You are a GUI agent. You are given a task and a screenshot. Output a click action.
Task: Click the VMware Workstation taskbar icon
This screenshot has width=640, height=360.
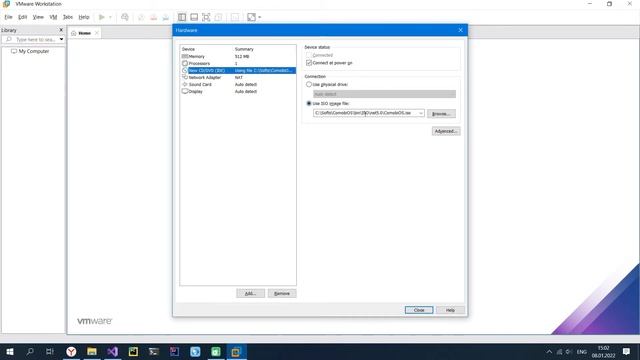(x=236, y=351)
